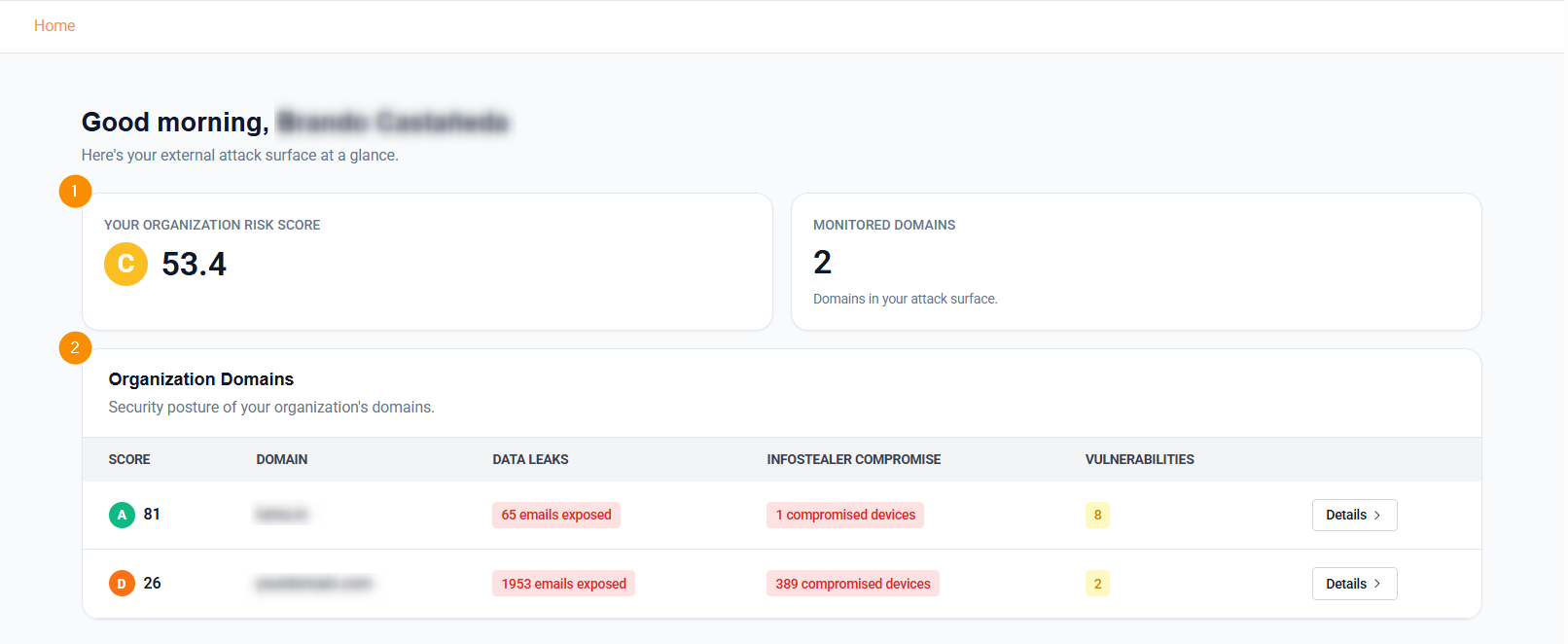Screen dimensions: 1568x644
Task: Click the yellow vulnerabilities badge showing 8
Action: point(1097,515)
